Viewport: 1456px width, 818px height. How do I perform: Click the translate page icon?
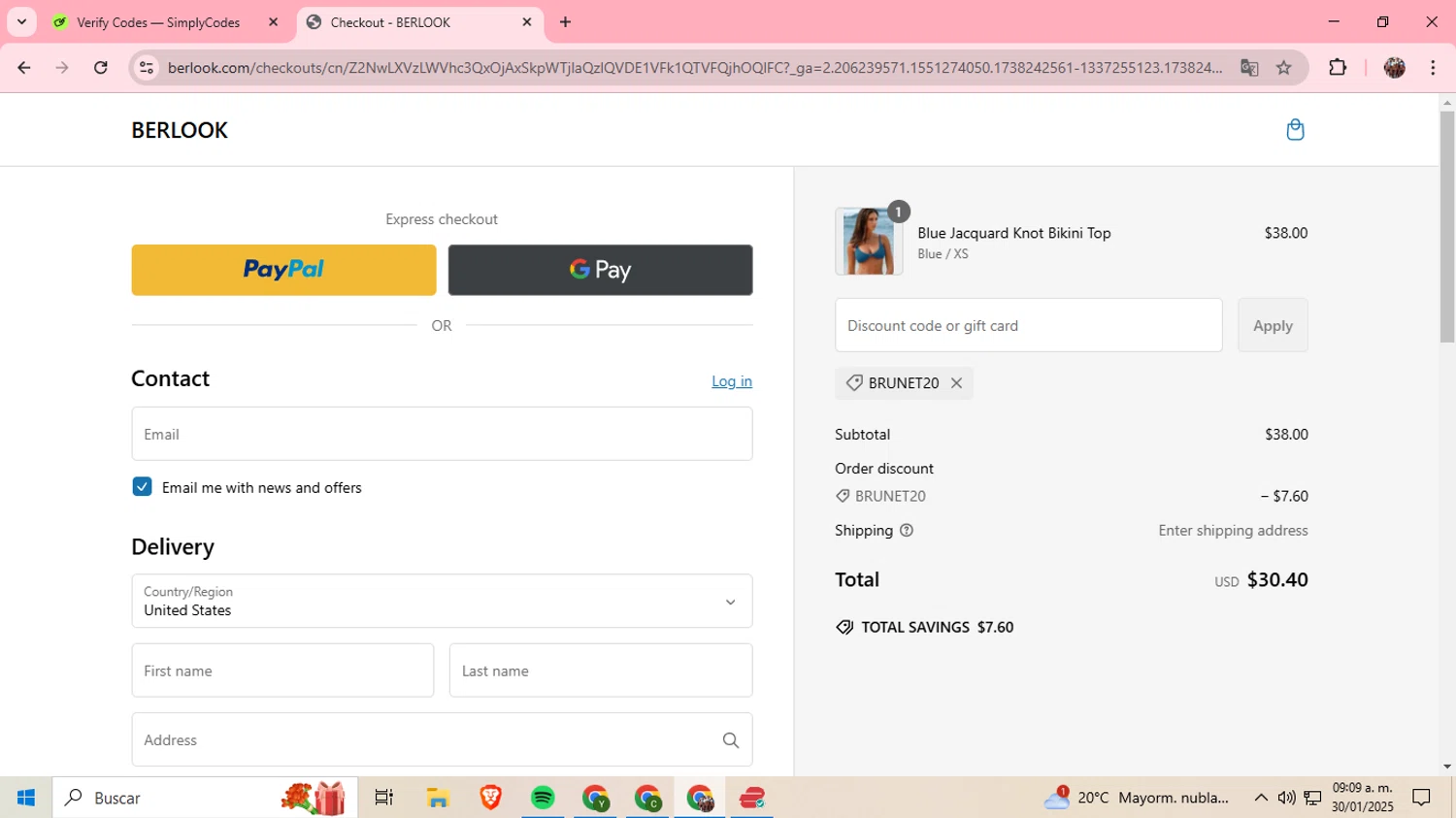(x=1249, y=68)
